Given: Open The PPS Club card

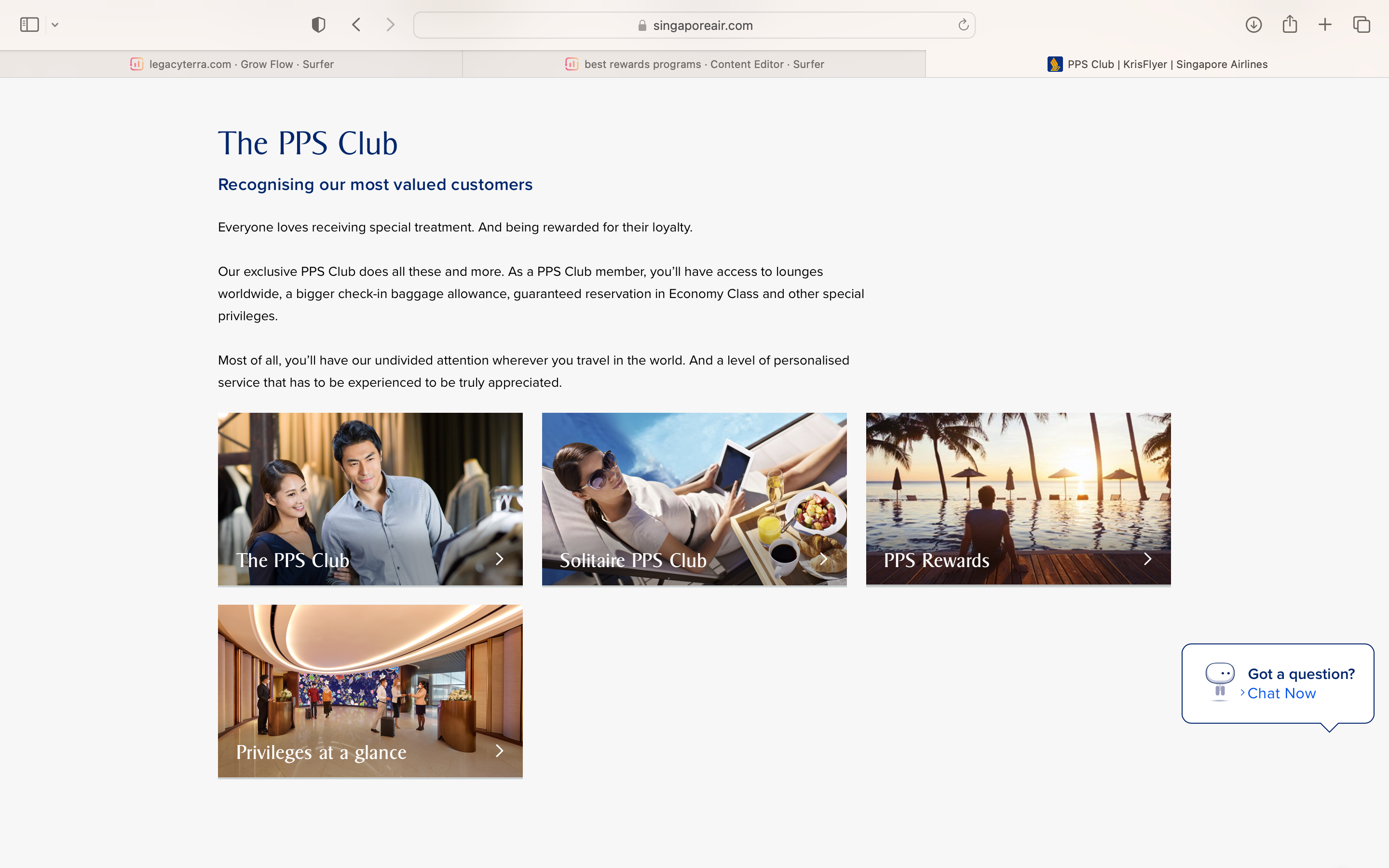Looking at the screenshot, I should (370, 499).
